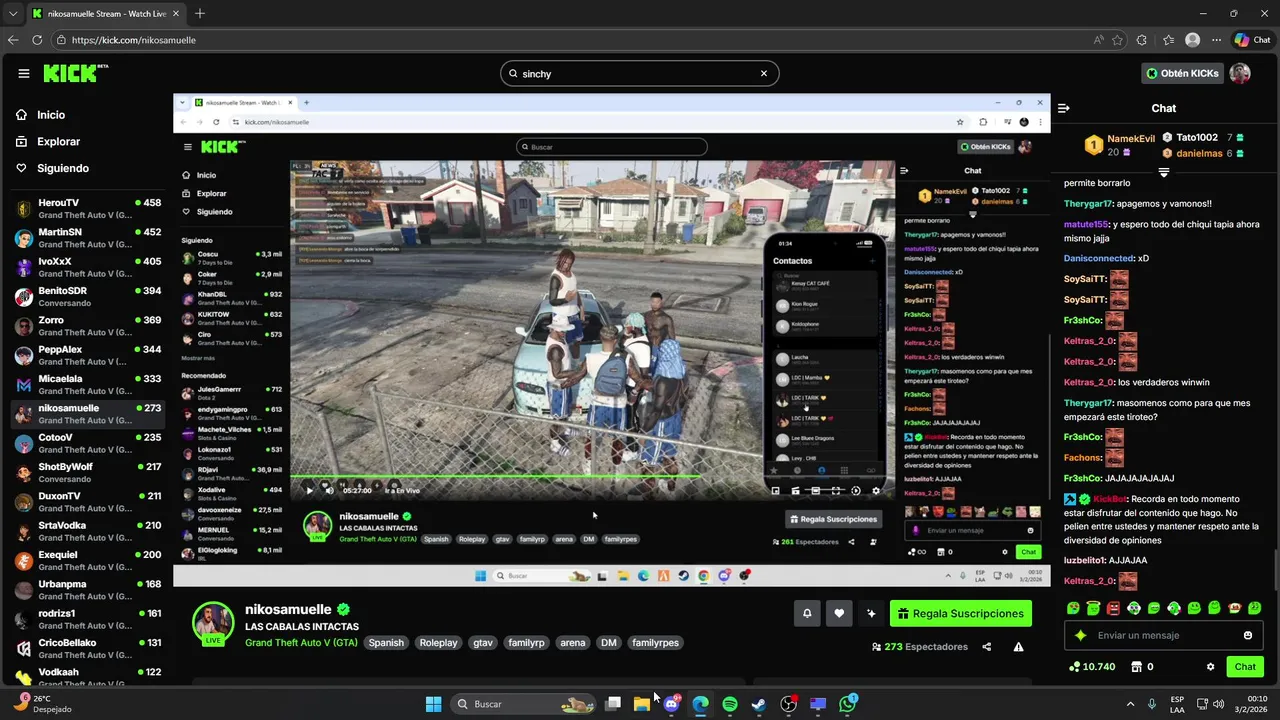
Task: Open the Grand Theft Auto V (GTA) category link
Action: tap(301, 643)
